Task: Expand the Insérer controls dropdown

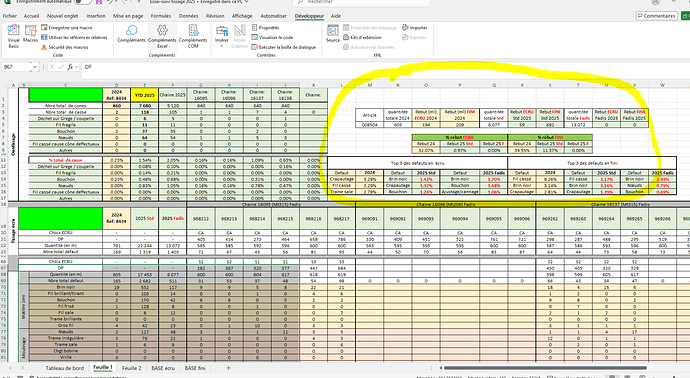Action: click(x=222, y=36)
